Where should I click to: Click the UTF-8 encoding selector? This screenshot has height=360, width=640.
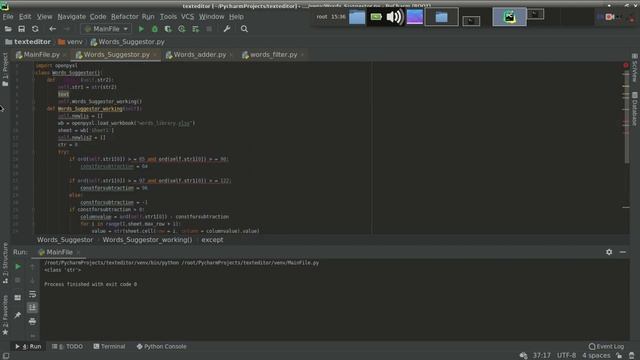567,356
